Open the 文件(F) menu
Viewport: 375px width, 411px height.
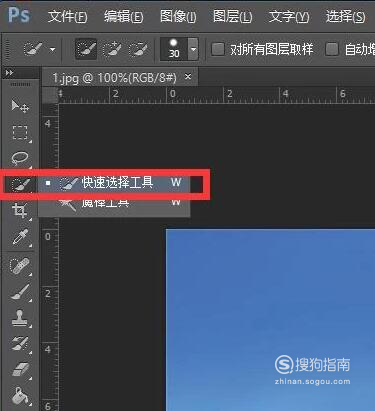[67, 16]
